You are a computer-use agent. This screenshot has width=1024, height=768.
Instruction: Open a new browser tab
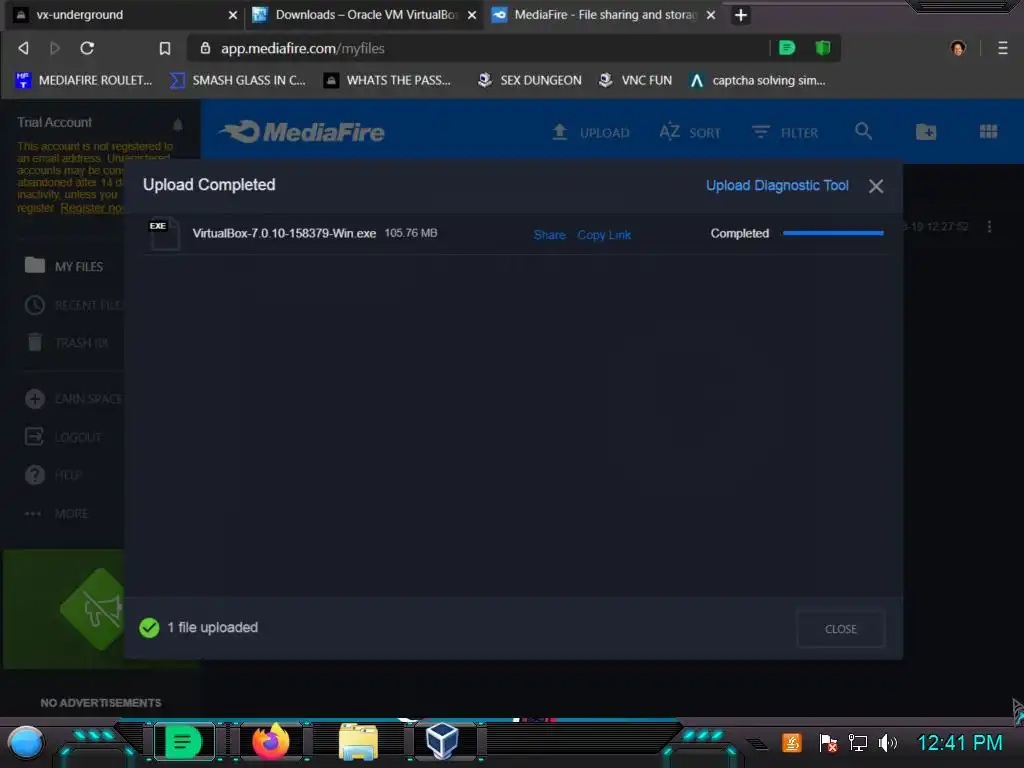pos(741,15)
